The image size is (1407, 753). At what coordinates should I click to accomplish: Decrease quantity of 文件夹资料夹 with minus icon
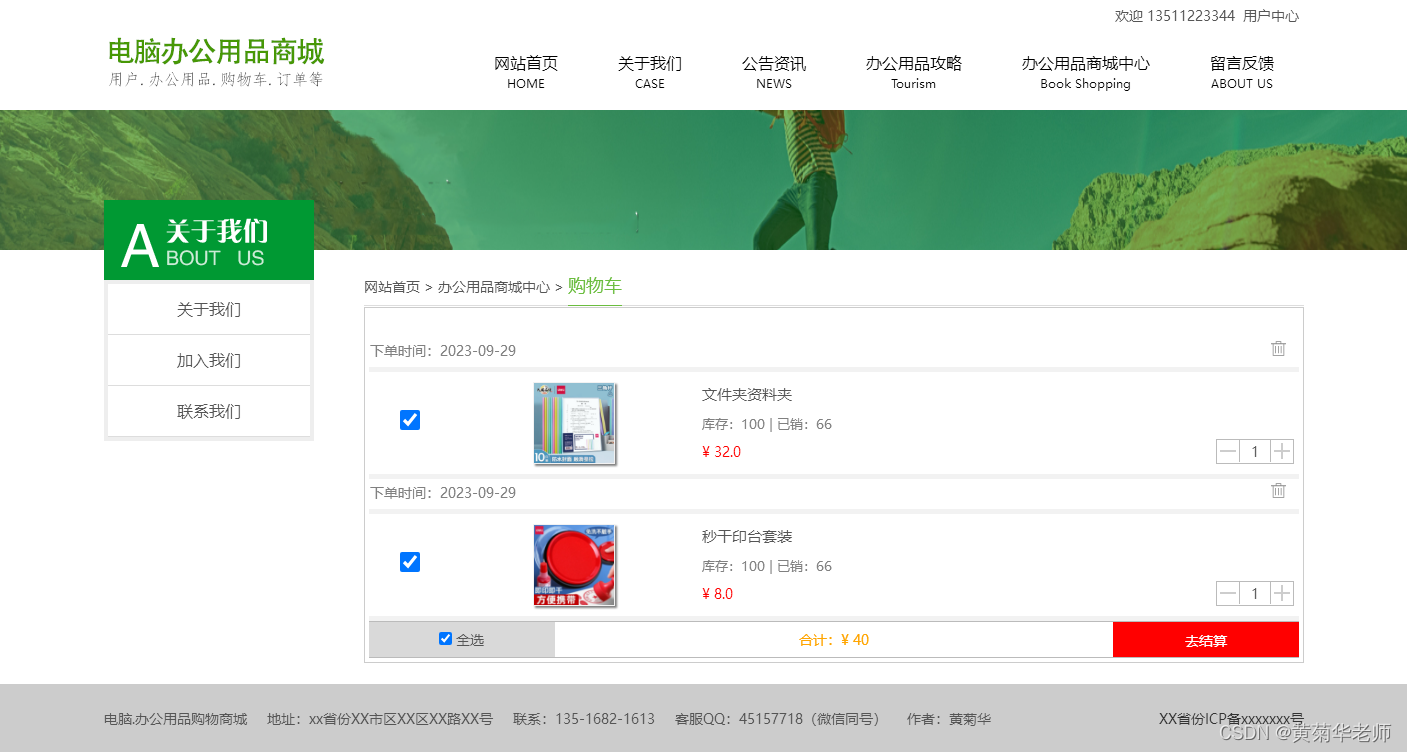pos(1227,451)
